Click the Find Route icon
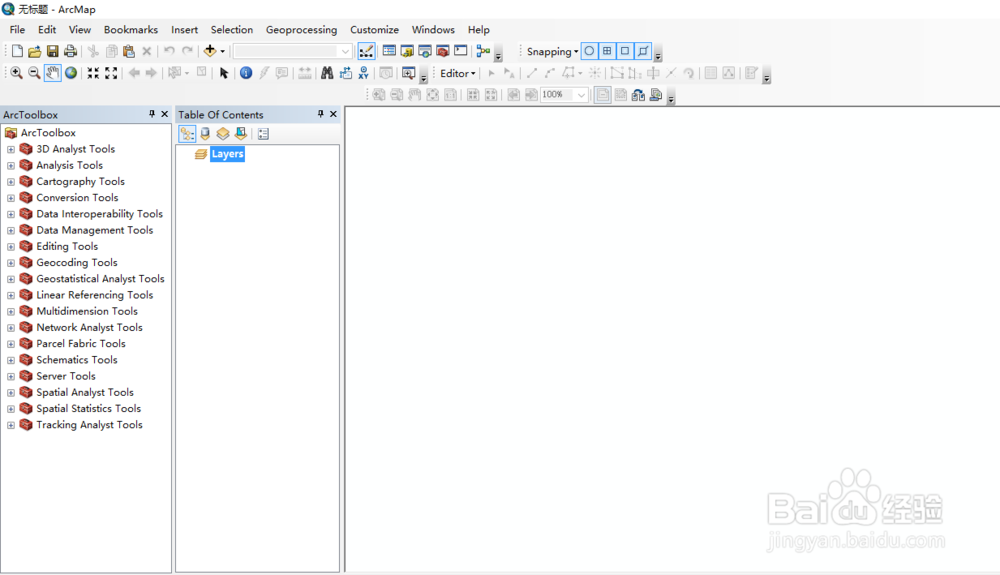Image resolution: width=1000 pixels, height=575 pixels. [x=345, y=73]
